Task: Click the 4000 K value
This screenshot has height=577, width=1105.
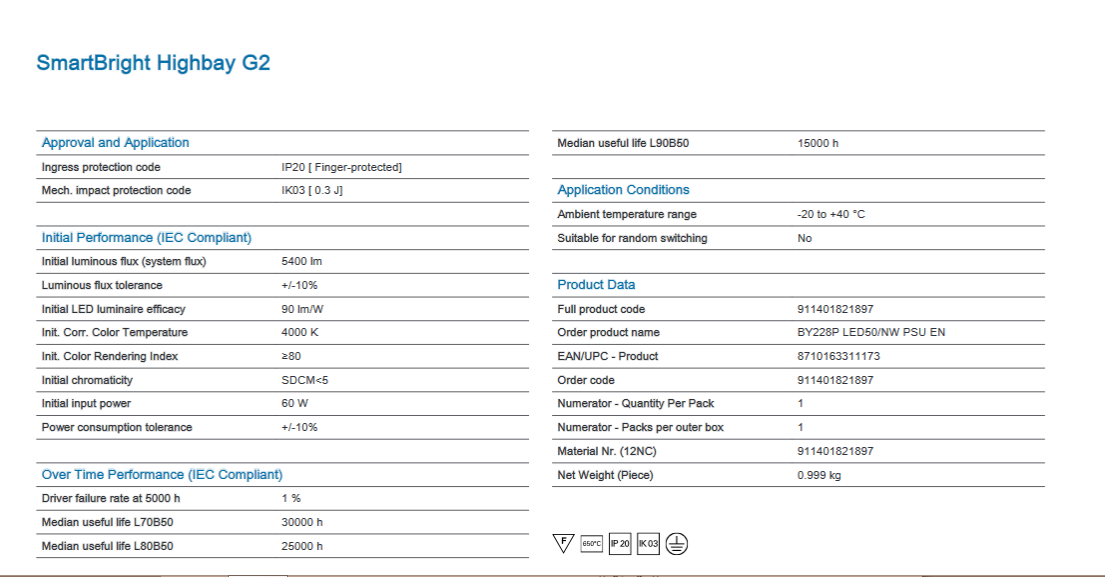Action: click(x=300, y=333)
